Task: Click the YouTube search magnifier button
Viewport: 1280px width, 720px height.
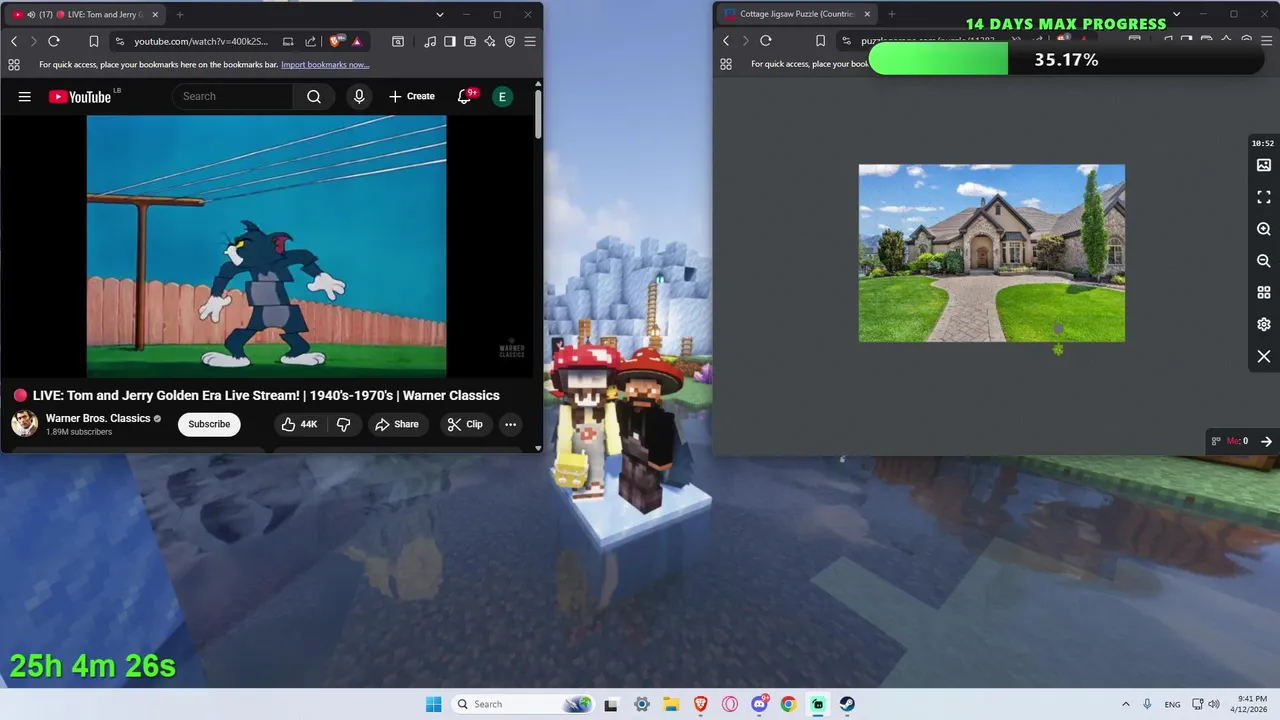Action: point(314,96)
